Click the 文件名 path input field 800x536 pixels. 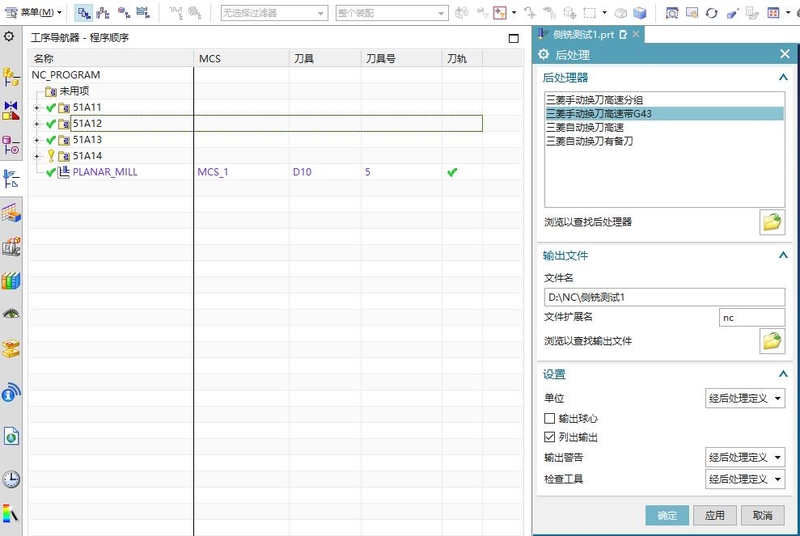664,297
